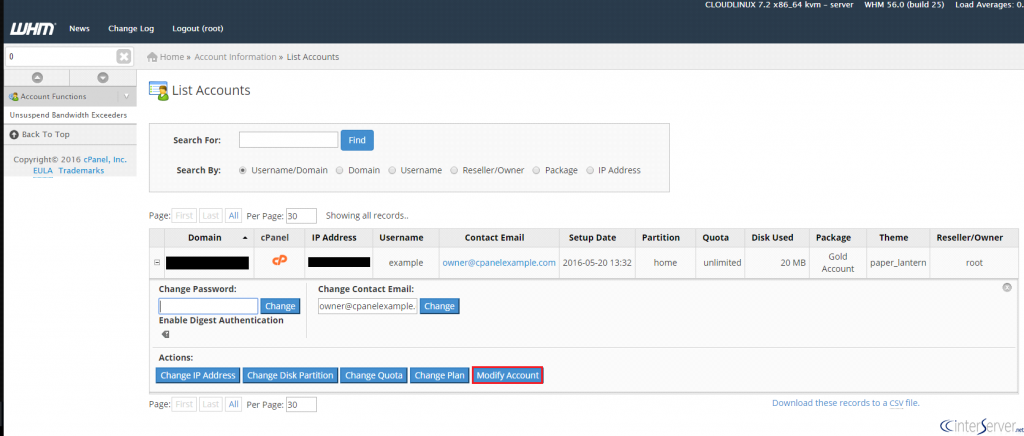Click the InterServer logo
The height and width of the screenshot is (436, 1024).
(980, 424)
